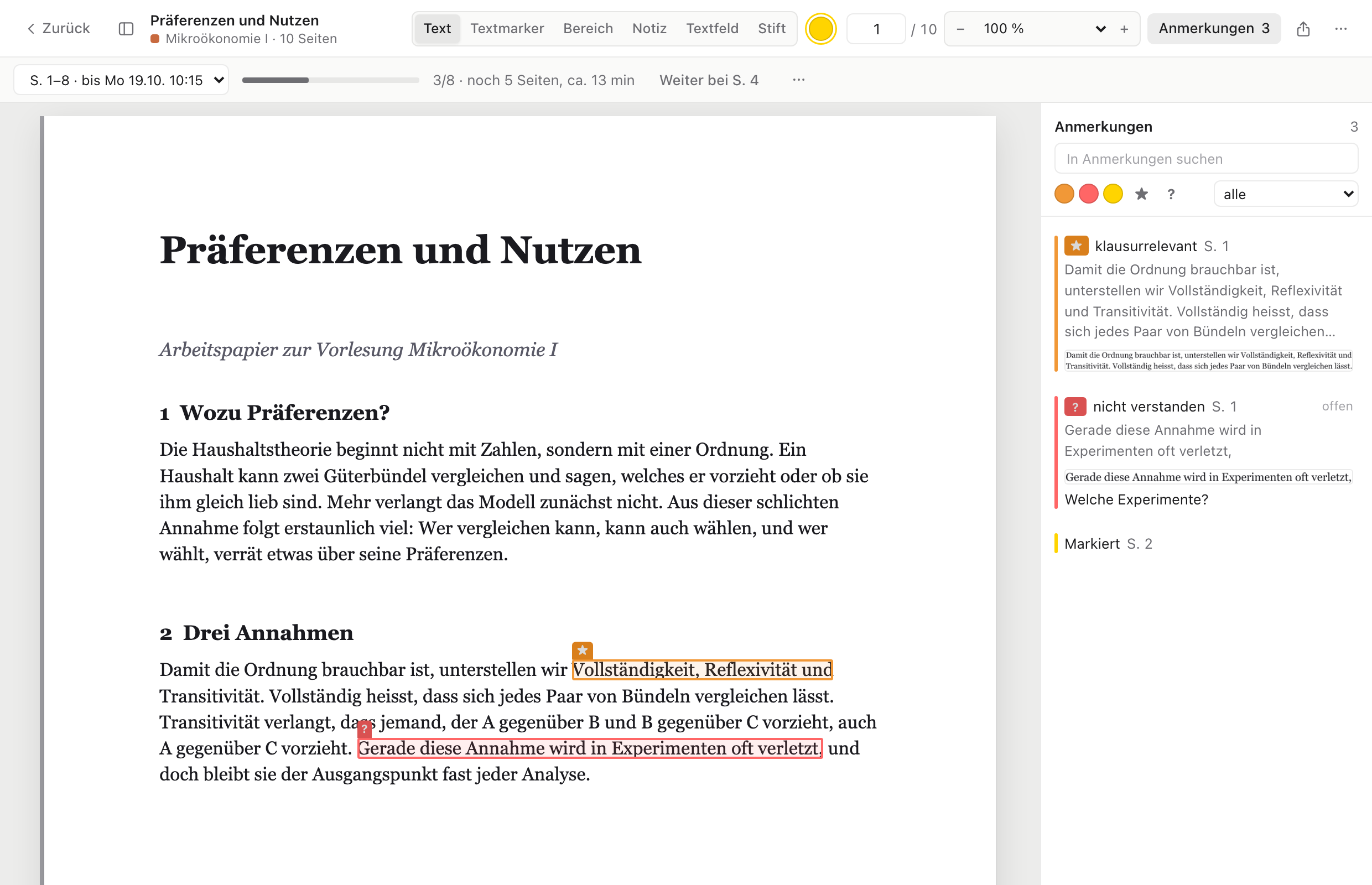Open the 100 % zoom dropdown

[1042, 29]
